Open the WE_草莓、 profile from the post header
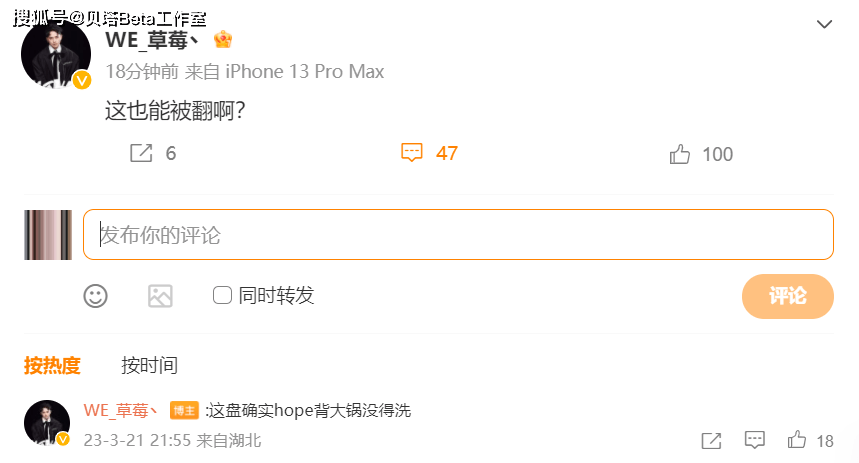The height and width of the screenshot is (463, 859). point(152,40)
